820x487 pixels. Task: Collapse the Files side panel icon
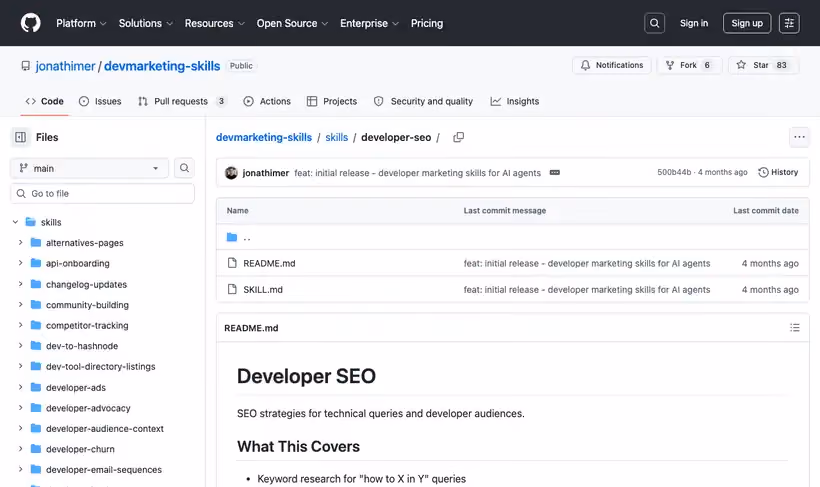pyautogui.click(x=20, y=137)
